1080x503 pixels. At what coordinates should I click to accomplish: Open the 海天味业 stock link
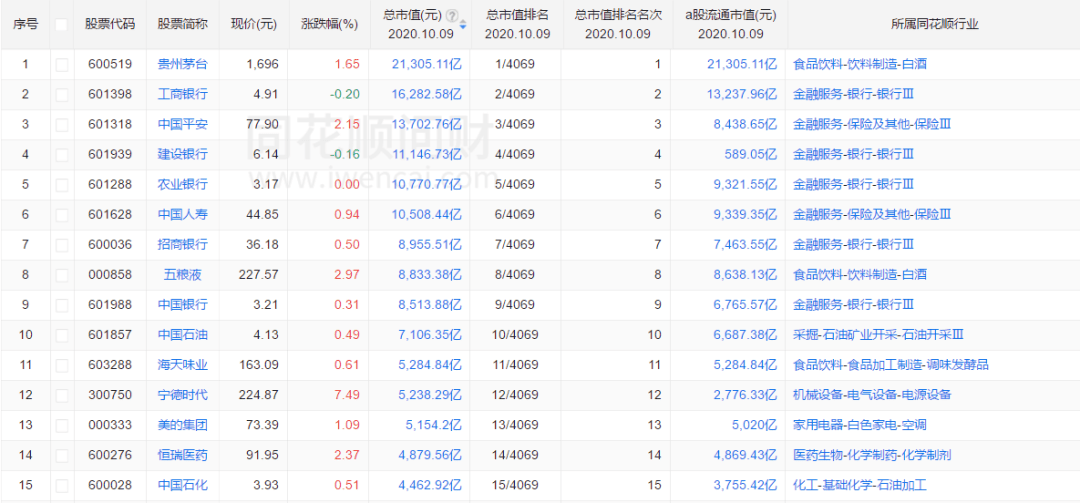tap(183, 365)
